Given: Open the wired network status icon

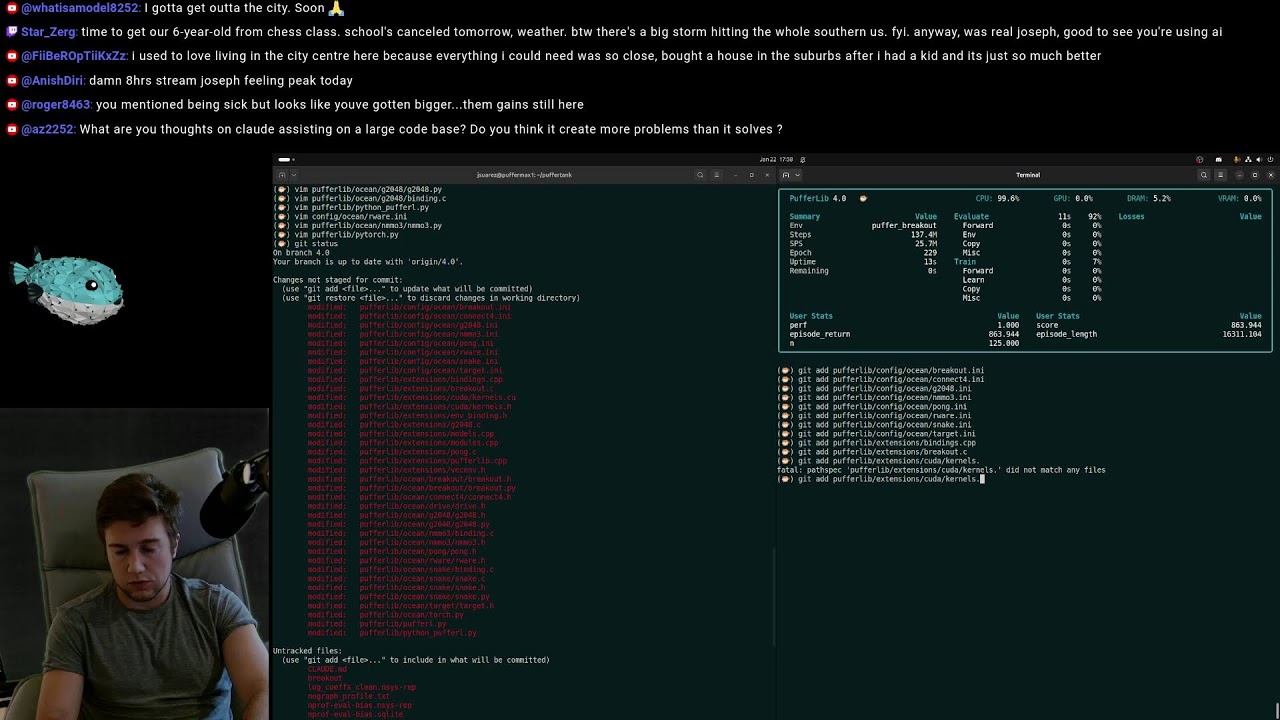Looking at the screenshot, I should [x=1249, y=159].
